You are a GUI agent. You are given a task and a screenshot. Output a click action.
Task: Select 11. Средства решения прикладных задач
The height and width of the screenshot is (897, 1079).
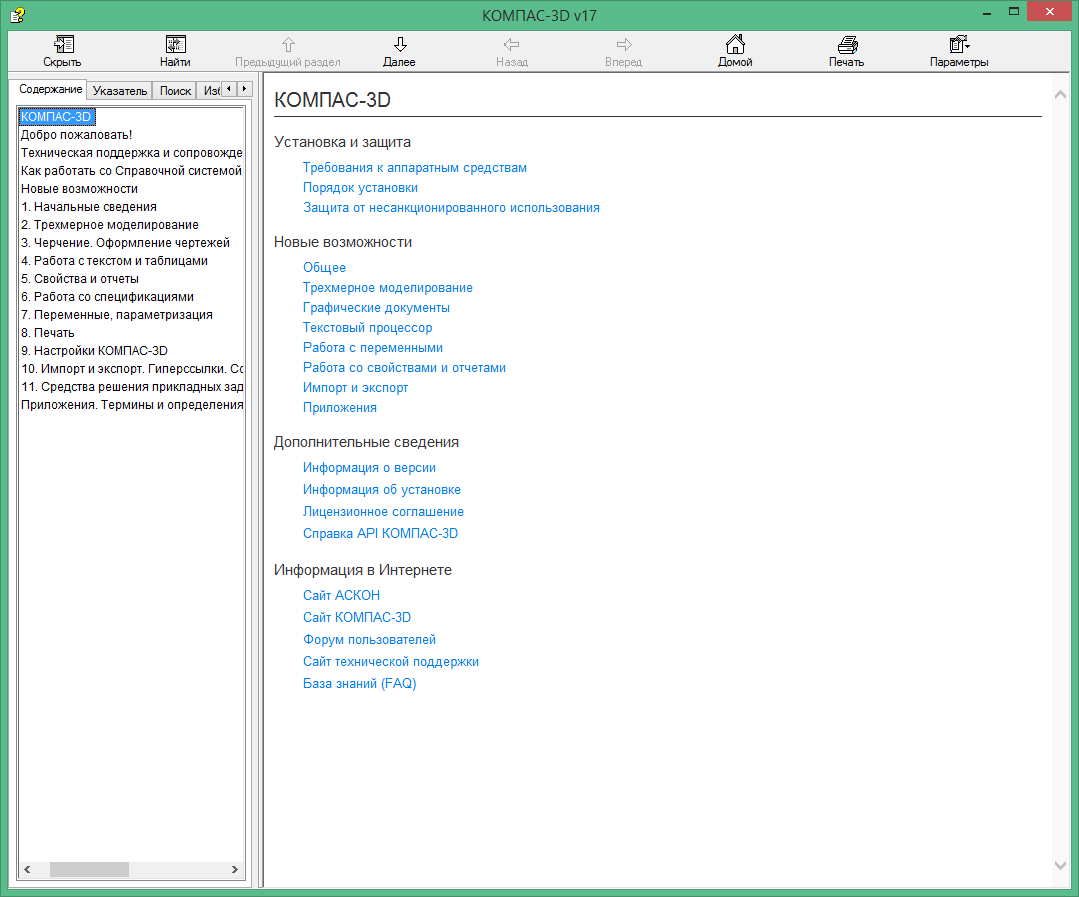pos(131,387)
